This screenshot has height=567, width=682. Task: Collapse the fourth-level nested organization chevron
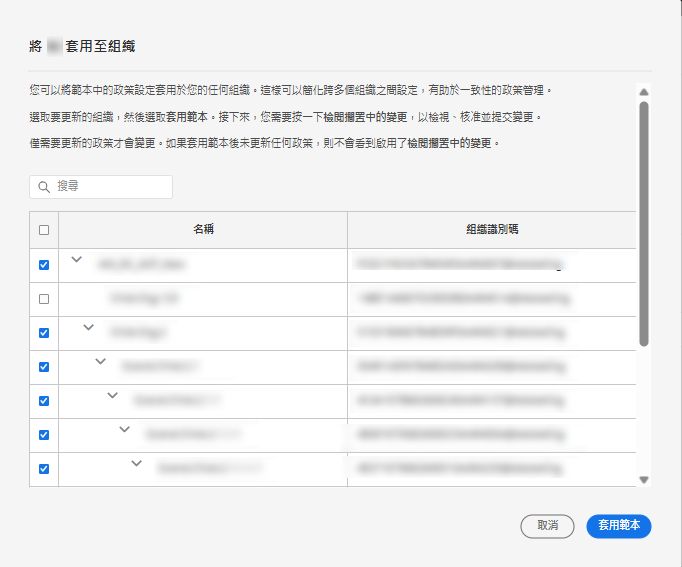pos(113,395)
